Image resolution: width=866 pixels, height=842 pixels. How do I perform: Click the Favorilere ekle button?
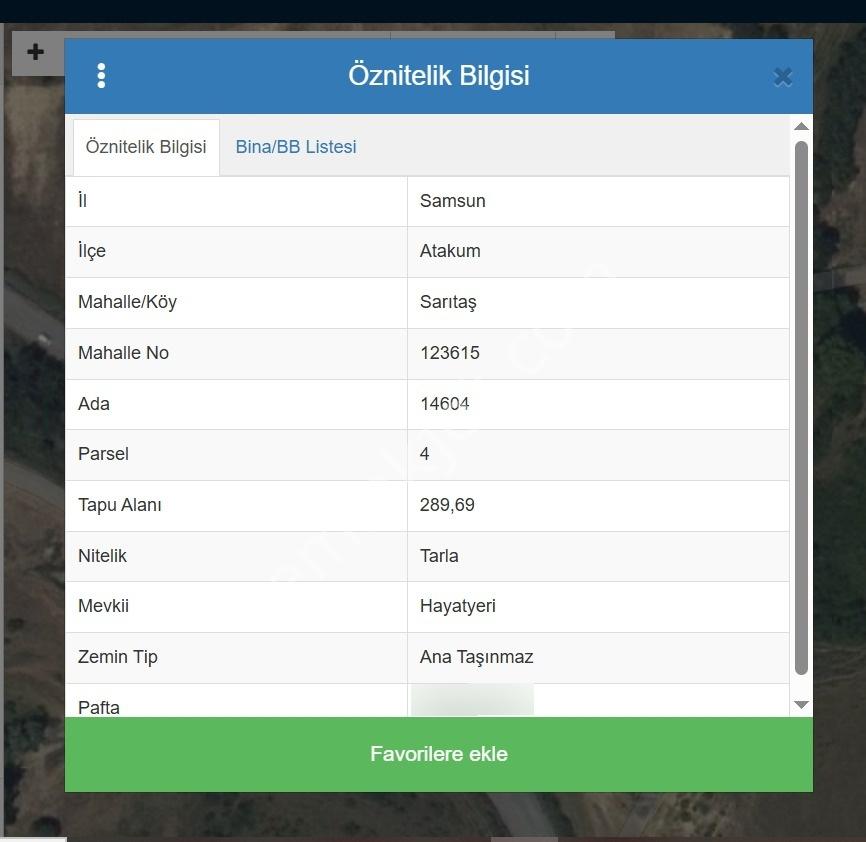pyautogui.click(x=439, y=754)
